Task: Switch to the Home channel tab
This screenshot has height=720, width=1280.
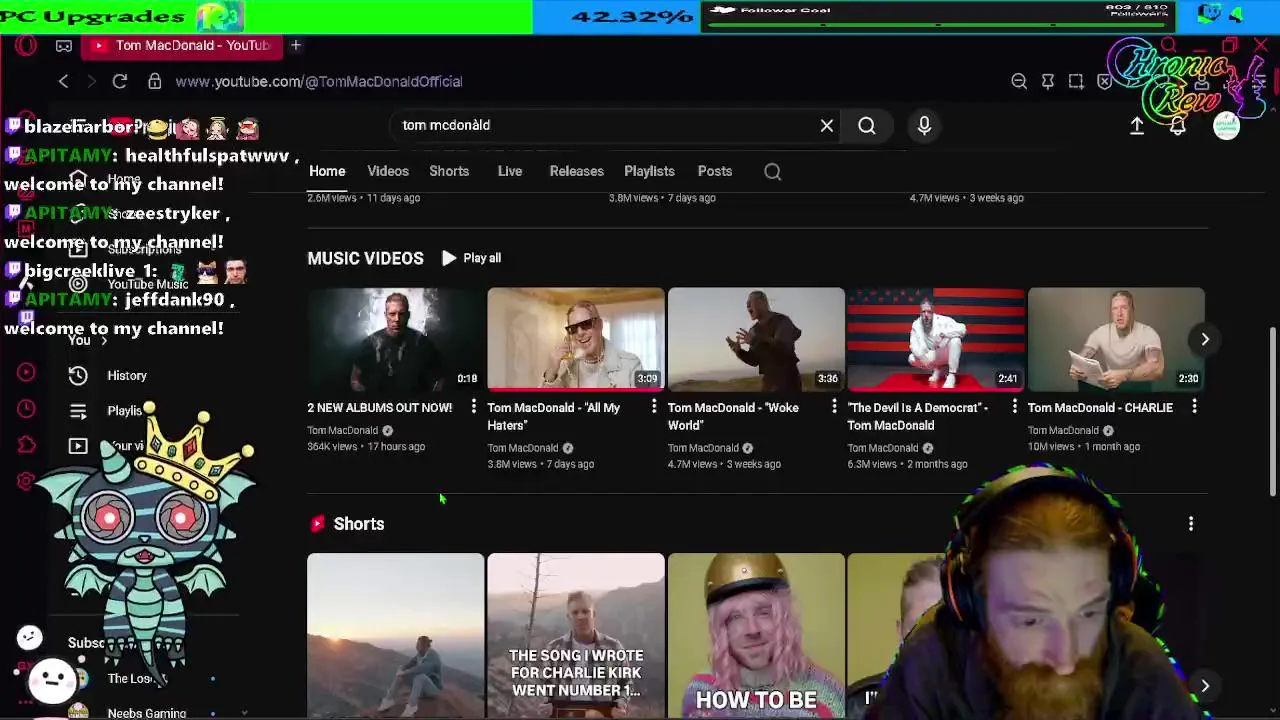Action: [327, 171]
